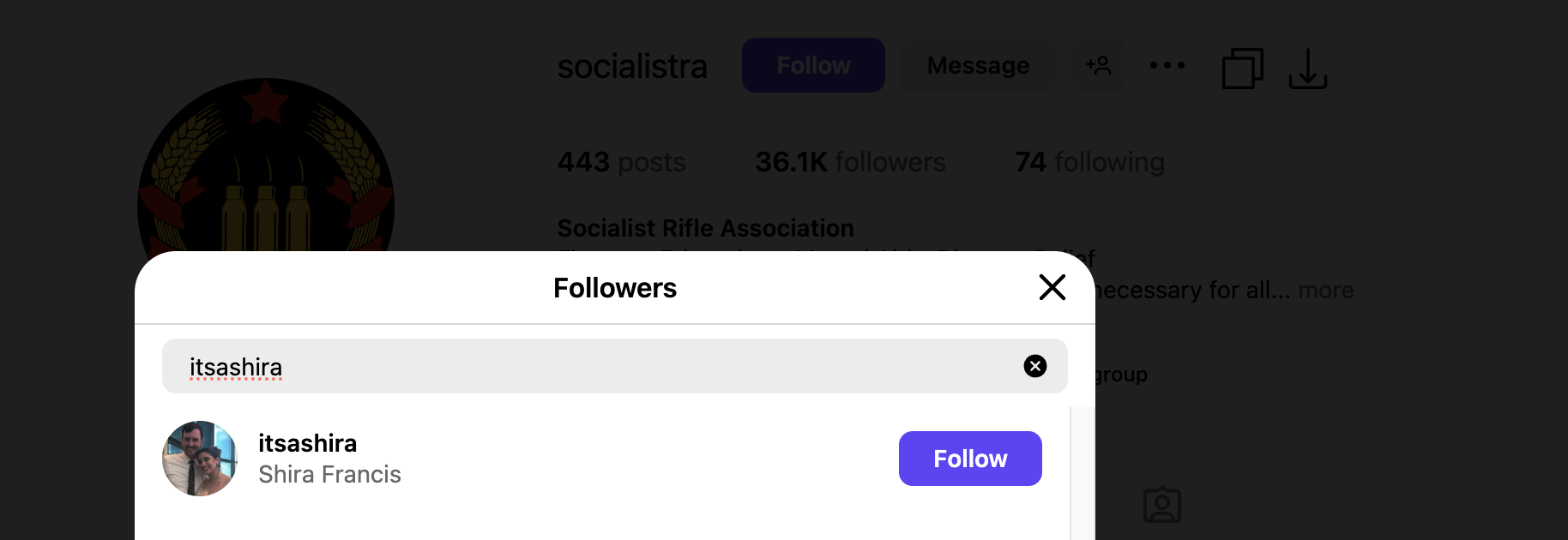
Task: Click the download arrow icon
Action: (x=1307, y=69)
